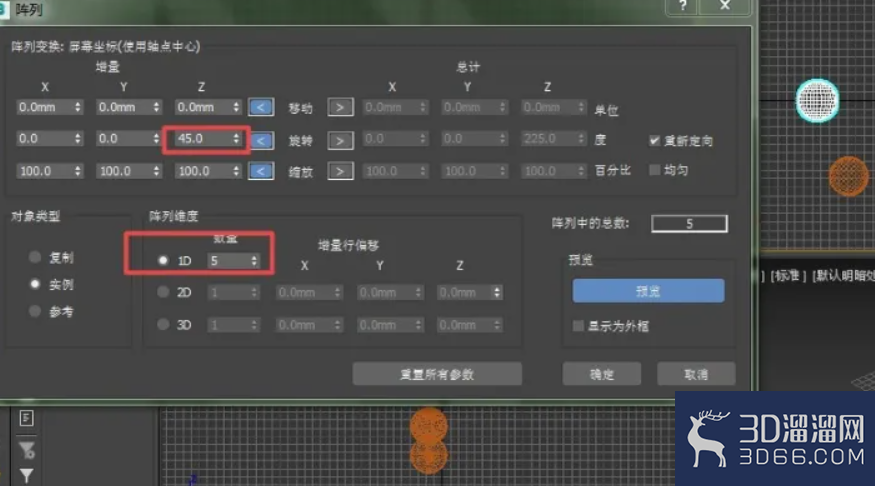
Task: Click the Cancel (取消) button
Action: 696,374
